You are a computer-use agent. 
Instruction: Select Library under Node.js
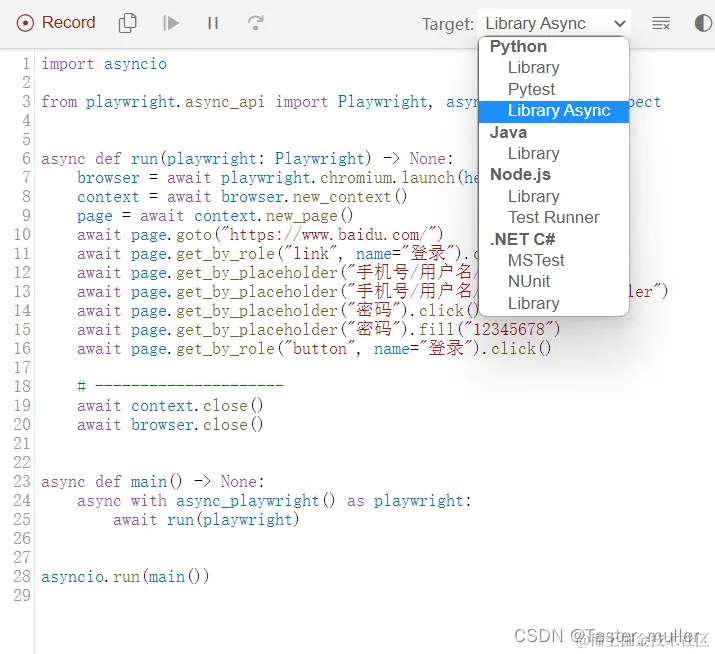coord(534,197)
